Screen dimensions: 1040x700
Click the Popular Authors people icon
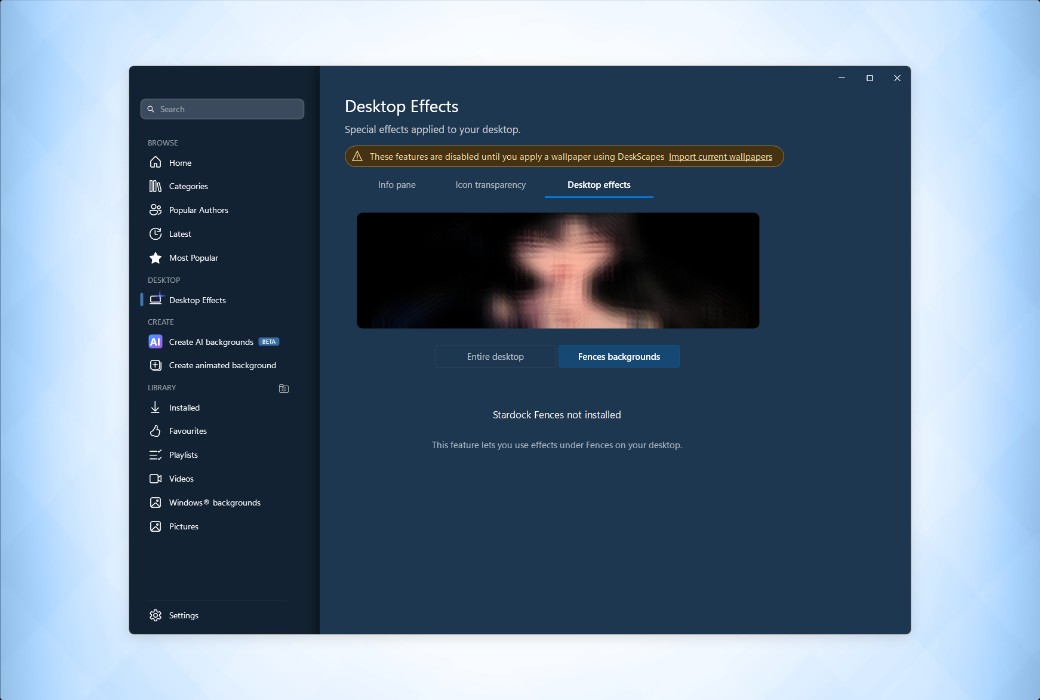point(155,210)
